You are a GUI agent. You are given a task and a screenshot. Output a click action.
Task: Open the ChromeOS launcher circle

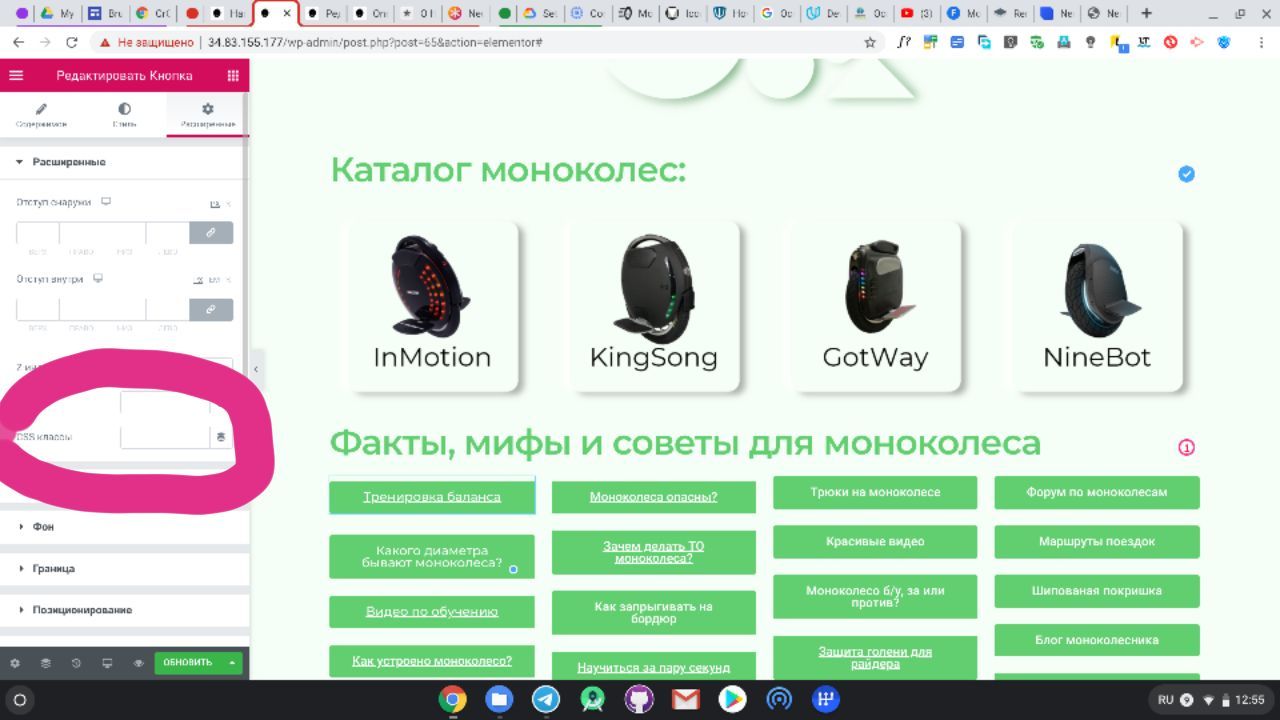[20, 700]
